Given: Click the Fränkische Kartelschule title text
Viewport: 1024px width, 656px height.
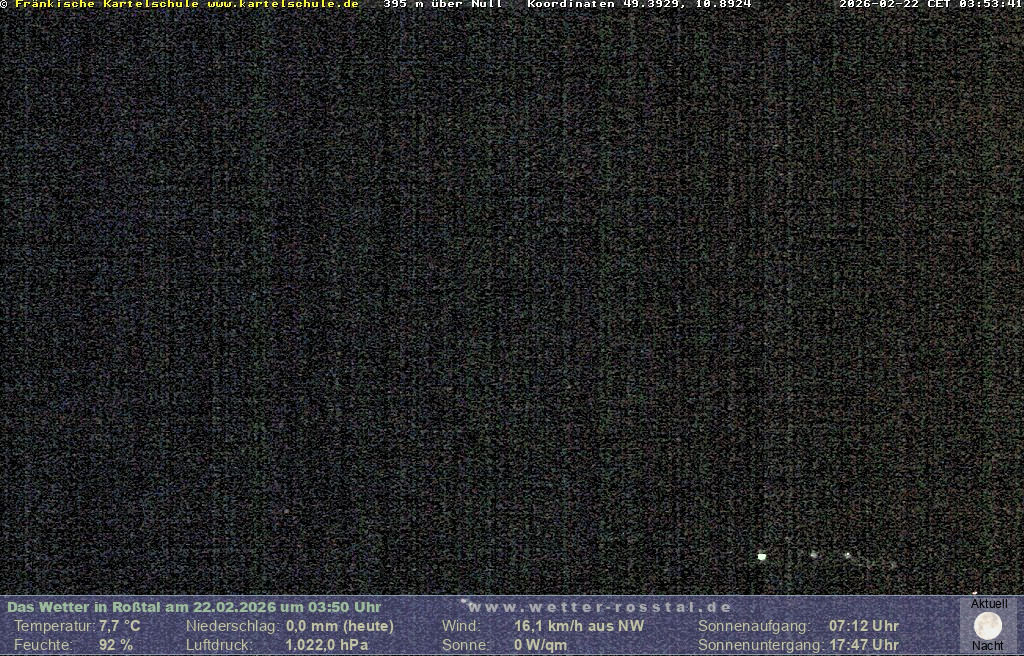Looking at the screenshot, I should [106, 5].
